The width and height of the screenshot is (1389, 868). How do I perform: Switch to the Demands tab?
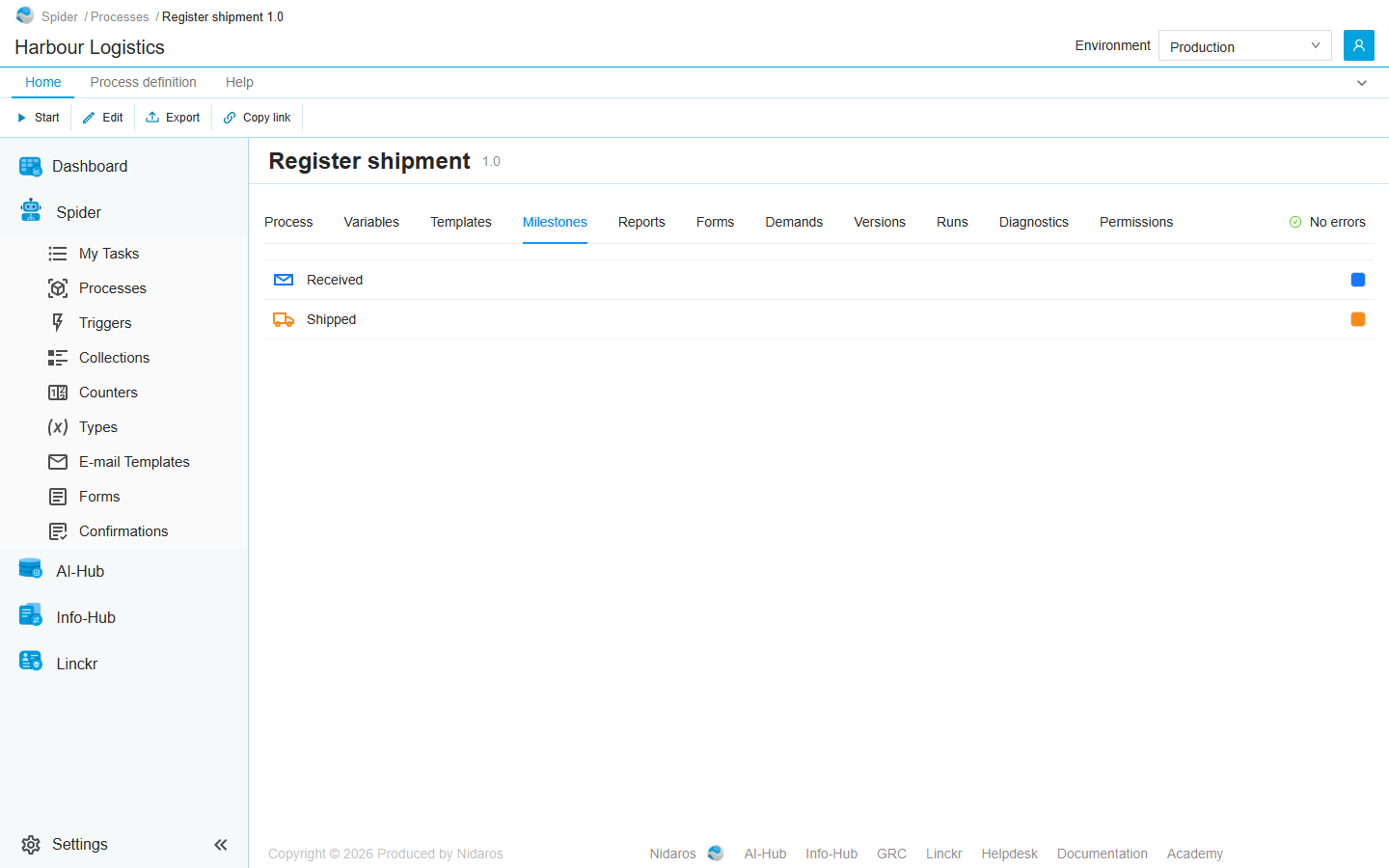(x=794, y=222)
